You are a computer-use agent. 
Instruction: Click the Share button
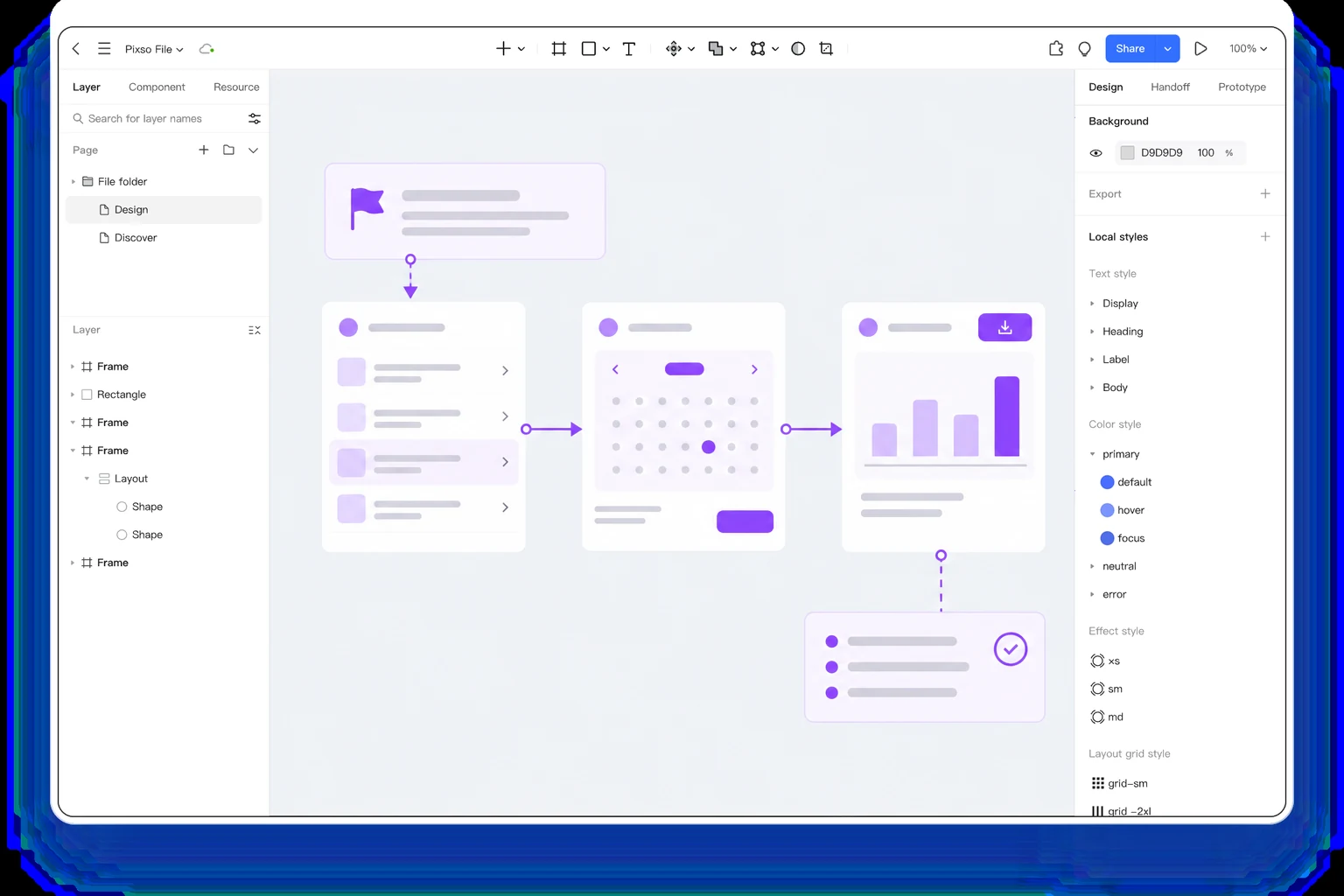[1130, 49]
